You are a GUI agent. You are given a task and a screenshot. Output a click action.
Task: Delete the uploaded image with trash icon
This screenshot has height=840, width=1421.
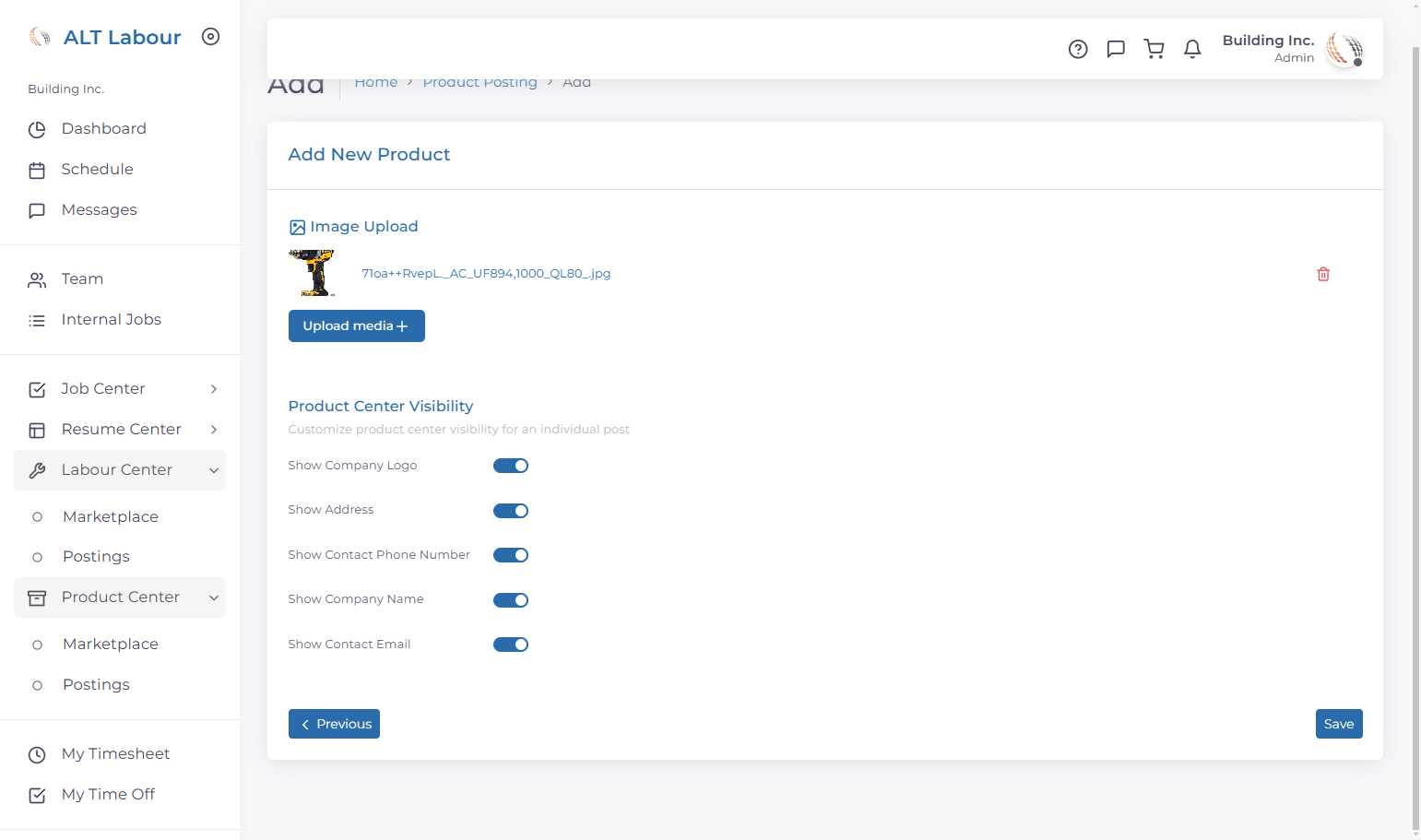1323,274
